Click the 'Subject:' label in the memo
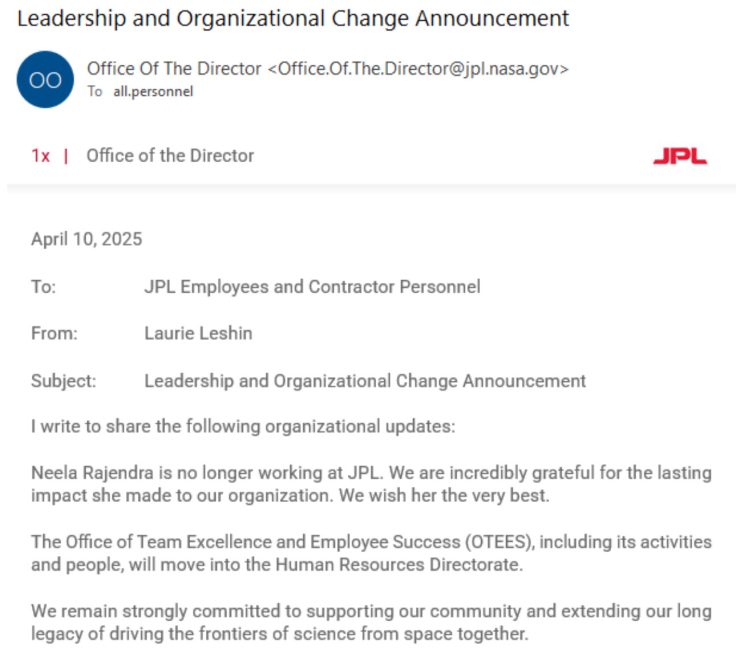The width and height of the screenshot is (736, 661). pyautogui.click(x=64, y=381)
